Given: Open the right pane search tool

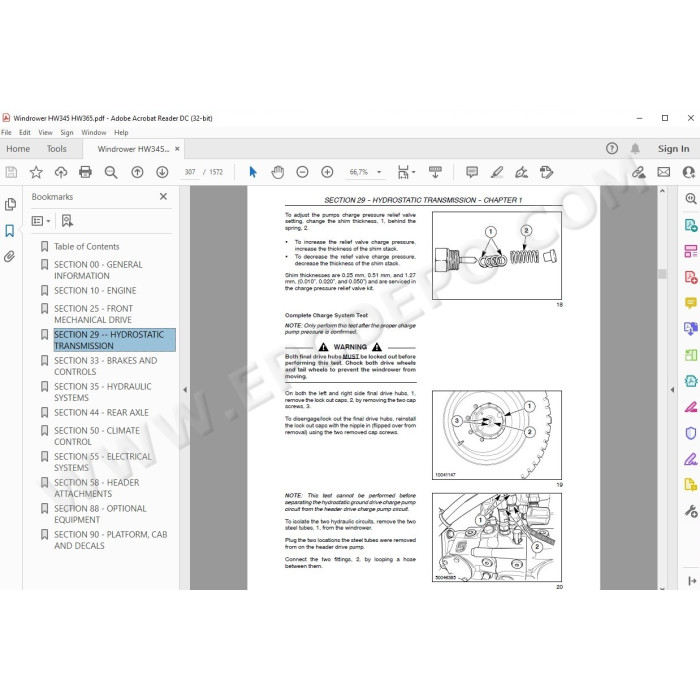Looking at the screenshot, I should 691,199.
